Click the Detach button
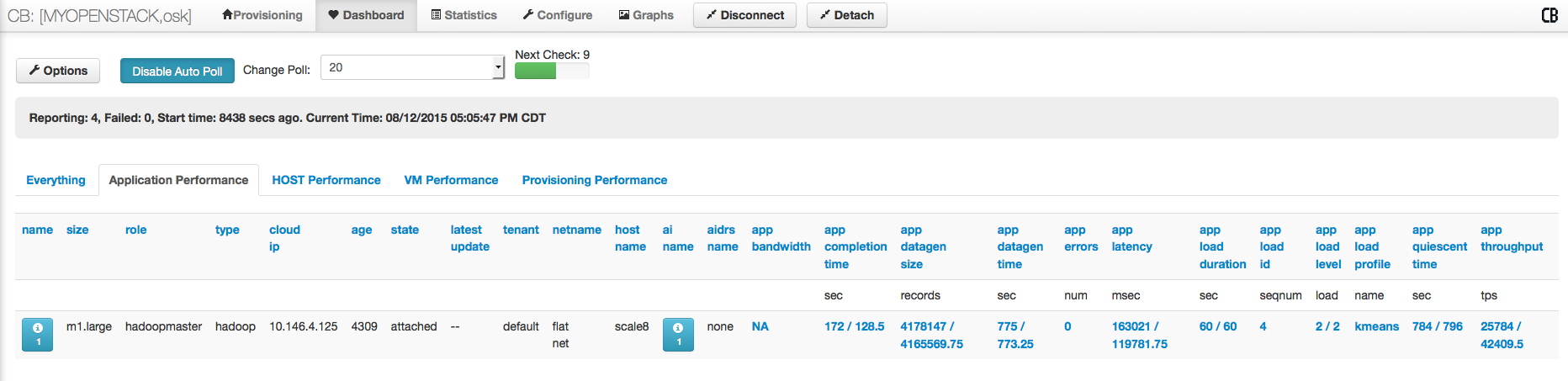1568x381 pixels. (846, 15)
